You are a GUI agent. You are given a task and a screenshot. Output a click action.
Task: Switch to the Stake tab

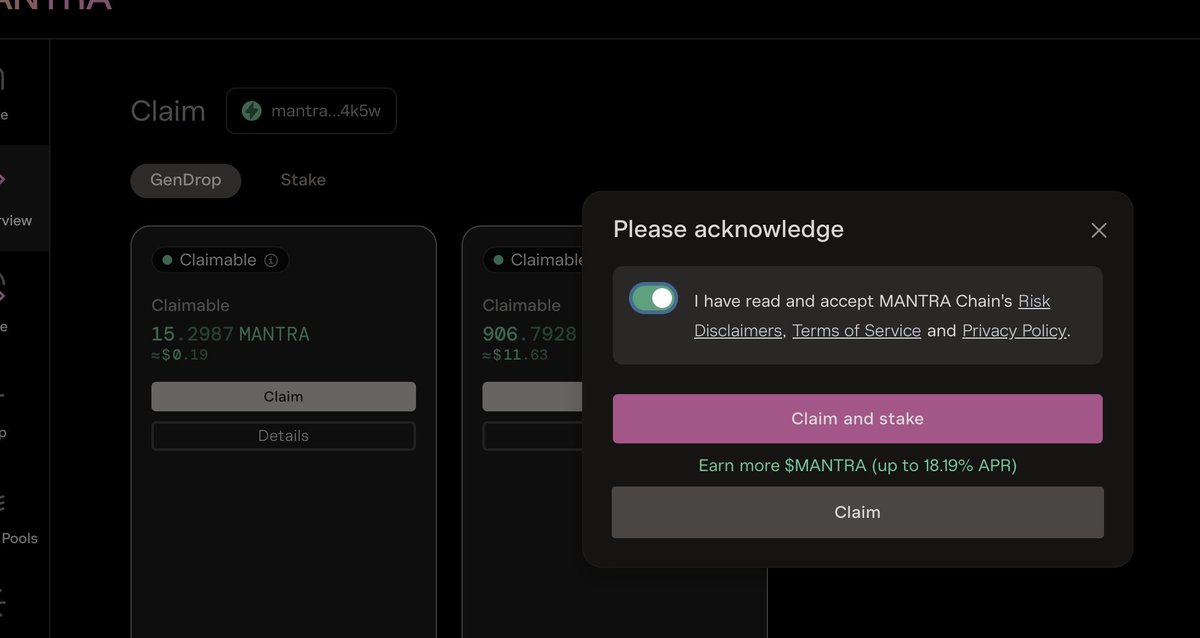pos(303,181)
